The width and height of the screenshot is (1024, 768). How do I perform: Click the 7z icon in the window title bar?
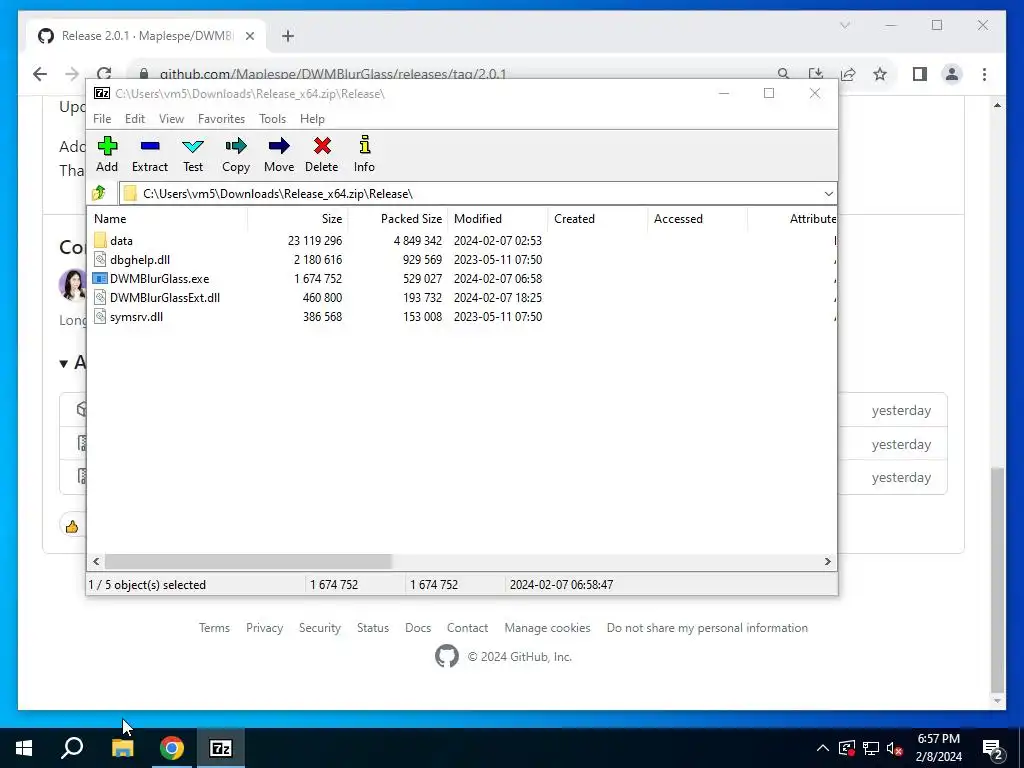(102, 93)
